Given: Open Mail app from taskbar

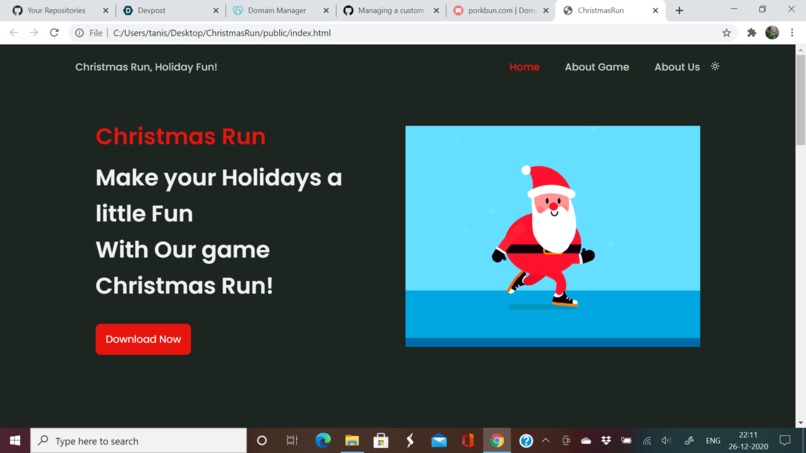Looking at the screenshot, I should click(x=439, y=441).
